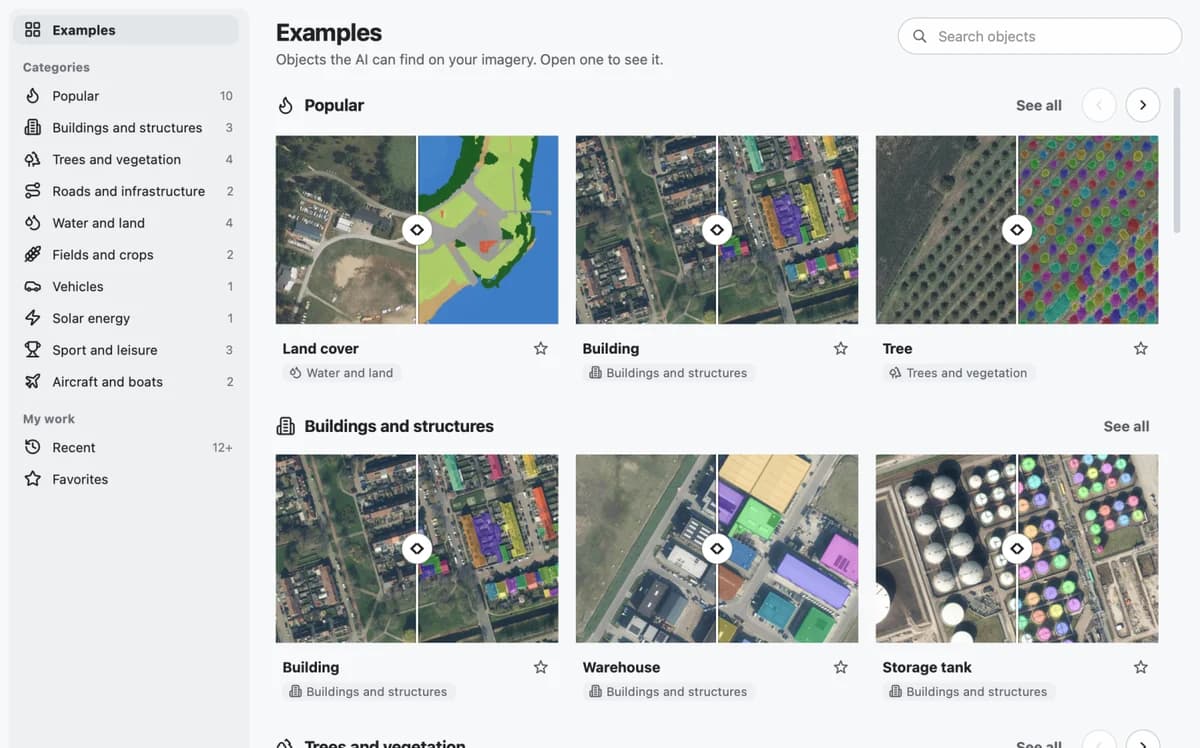Click See all for Popular section

1039,105
